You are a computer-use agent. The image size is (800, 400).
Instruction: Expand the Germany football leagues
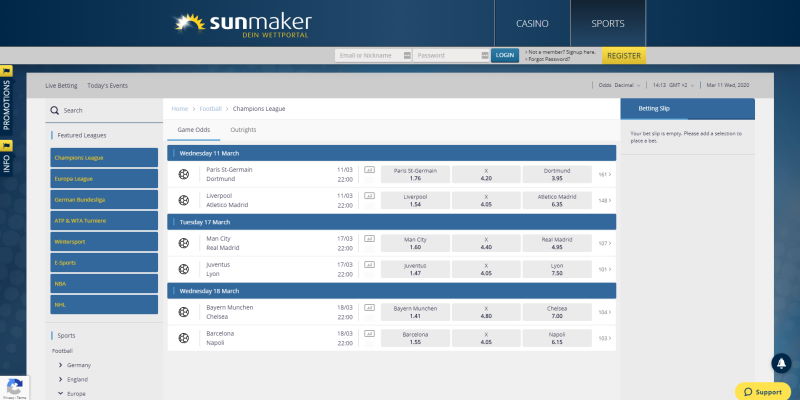(x=61, y=365)
